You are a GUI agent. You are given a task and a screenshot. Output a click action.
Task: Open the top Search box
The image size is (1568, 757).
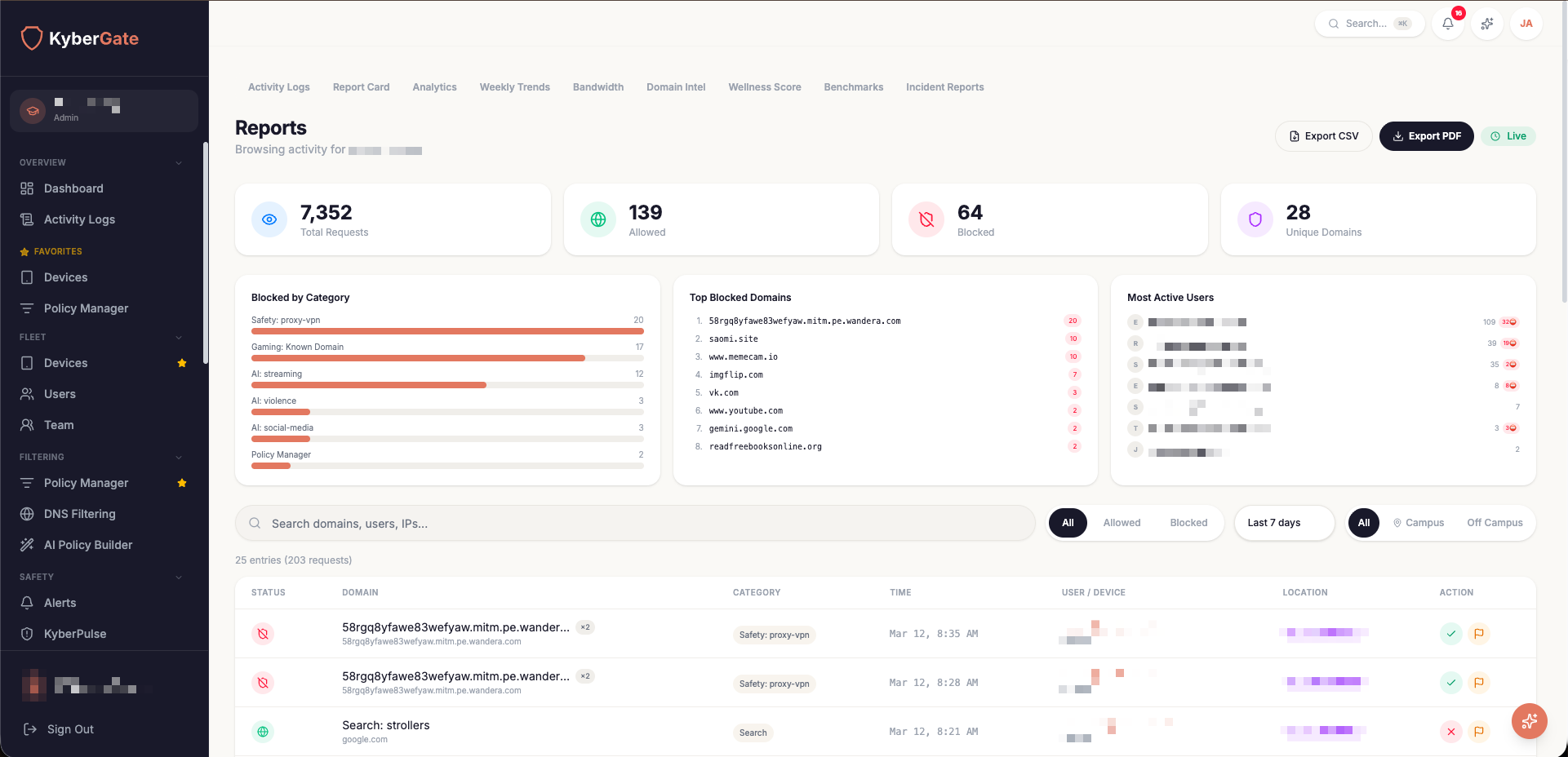[1370, 24]
